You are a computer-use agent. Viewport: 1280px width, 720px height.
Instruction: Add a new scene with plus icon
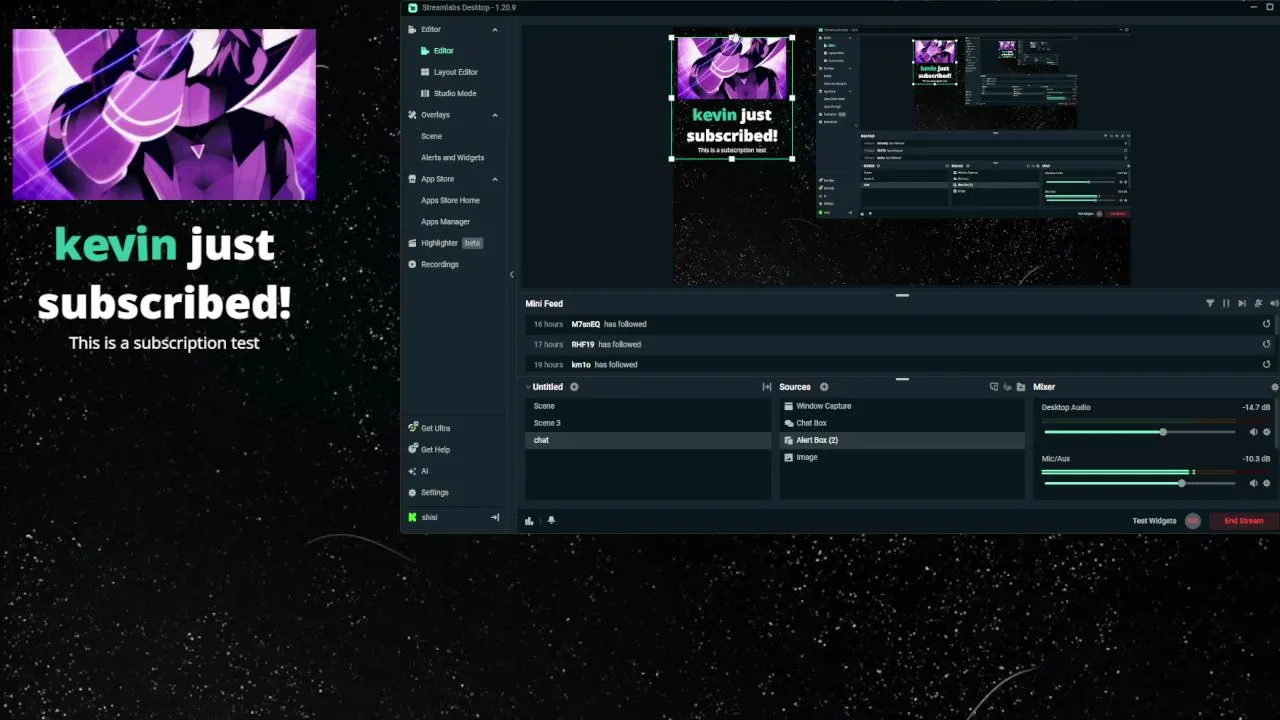click(x=574, y=387)
